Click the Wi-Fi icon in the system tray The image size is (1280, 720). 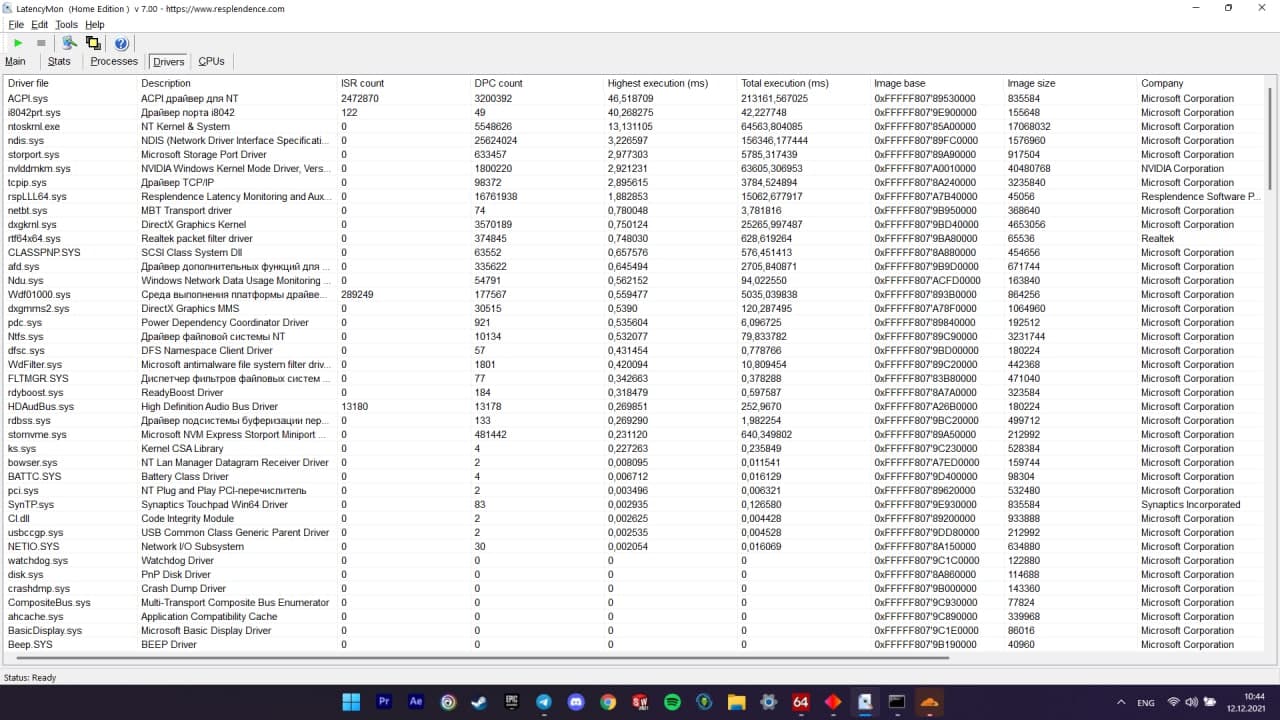click(1173, 702)
